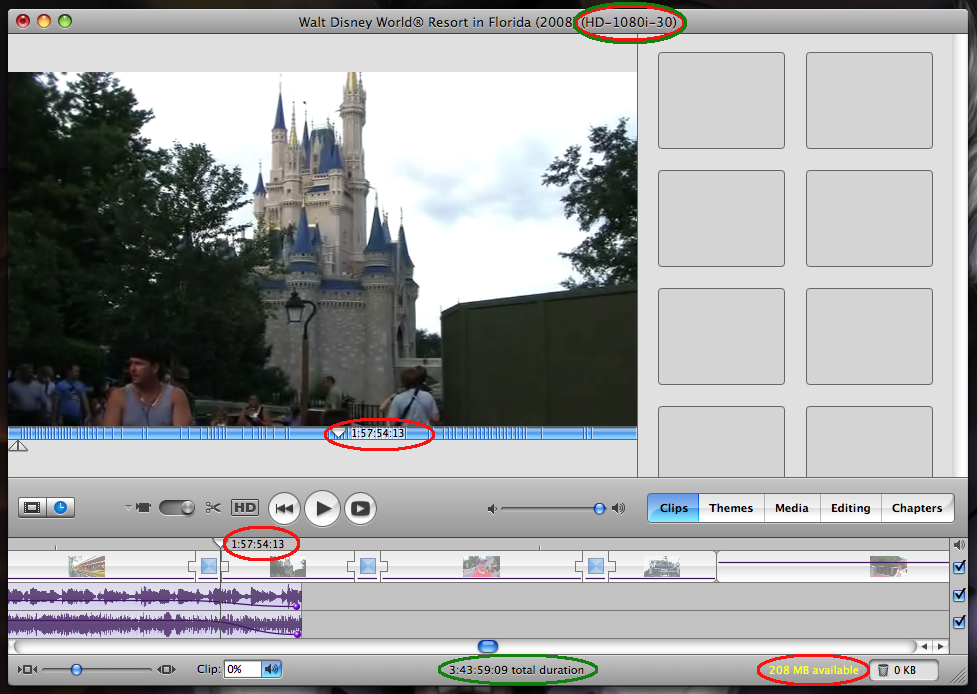Viewport: 977px width, 694px height.
Task: Toggle the first audio track checkbox
Action: (959, 595)
